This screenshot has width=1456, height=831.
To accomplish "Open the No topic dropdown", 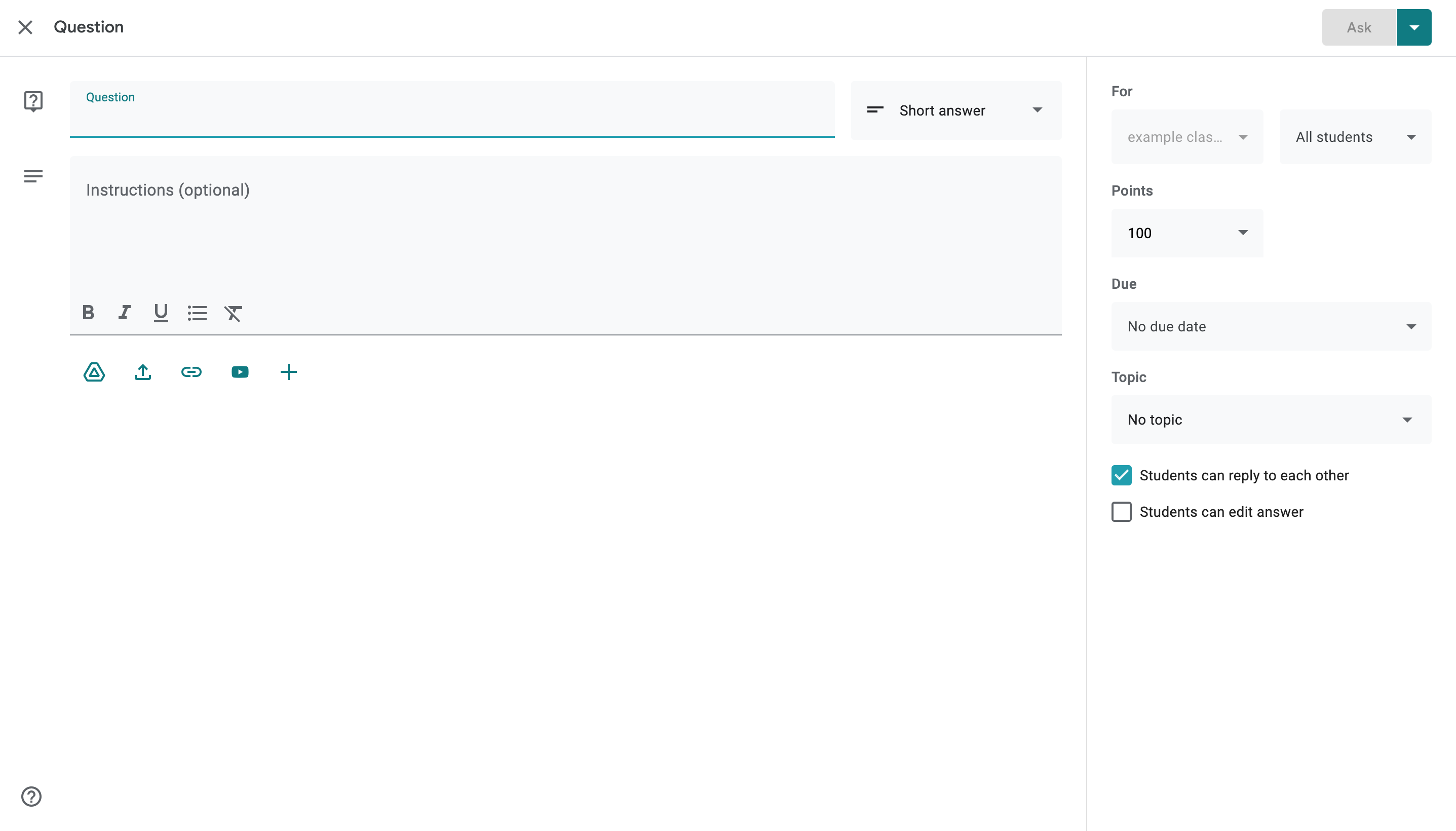I will click(x=1271, y=420).
